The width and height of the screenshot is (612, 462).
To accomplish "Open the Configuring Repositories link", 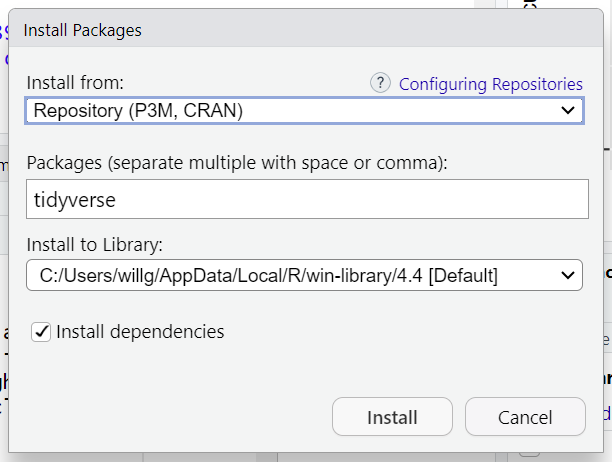I will (491, 84).
